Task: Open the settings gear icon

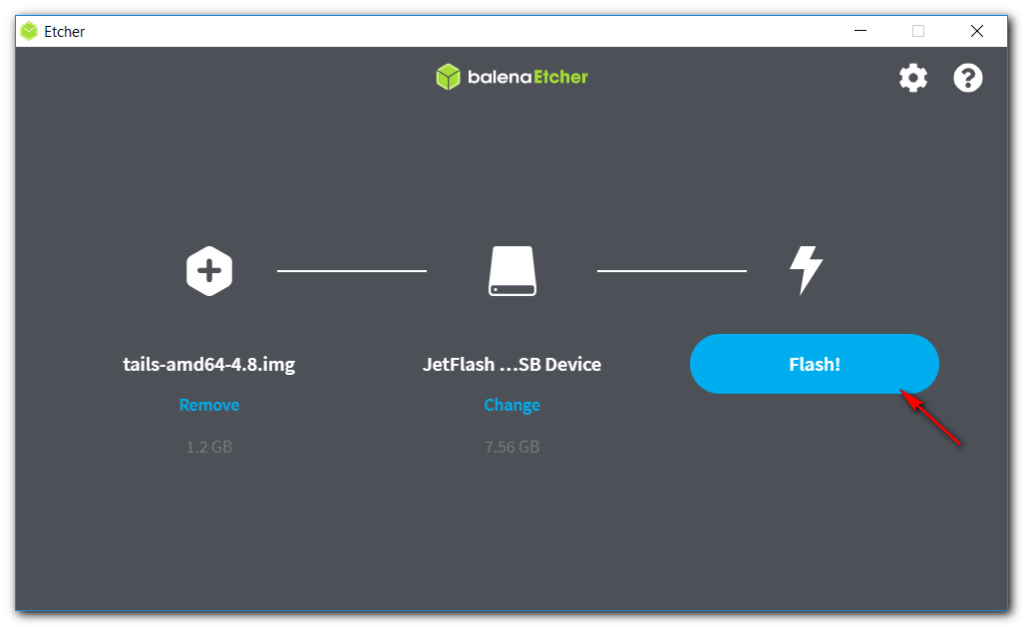Action: pos(913,78)
